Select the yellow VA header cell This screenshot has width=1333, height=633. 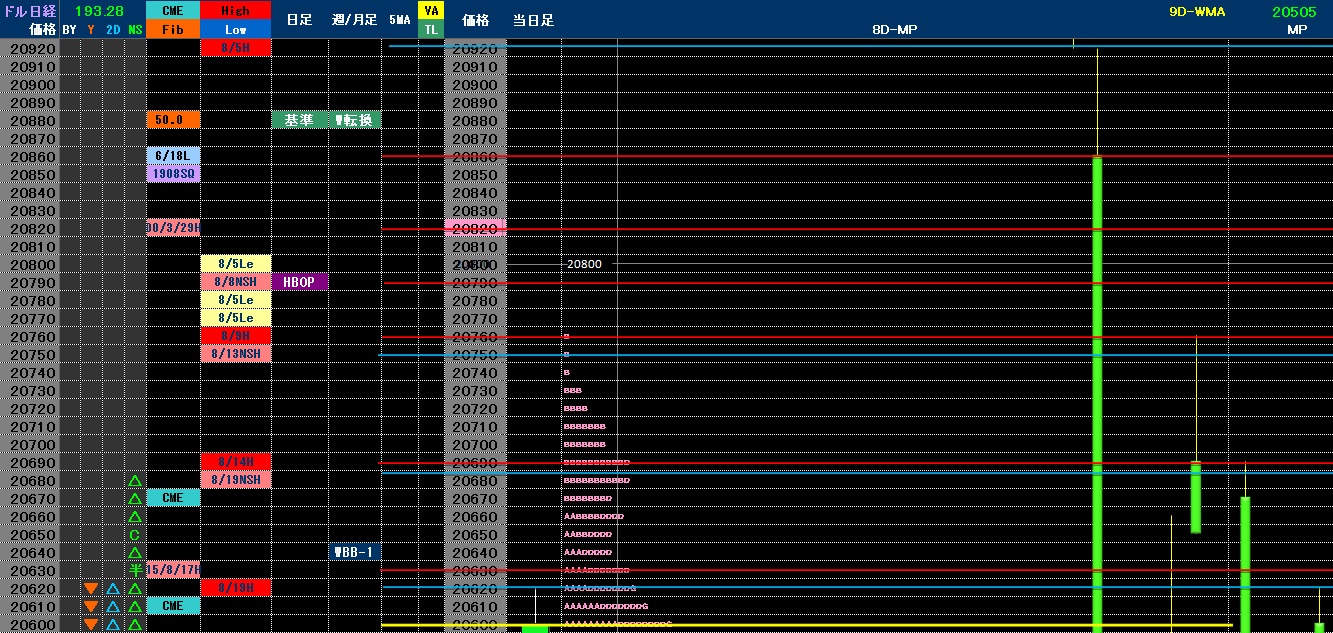point(431,10)
